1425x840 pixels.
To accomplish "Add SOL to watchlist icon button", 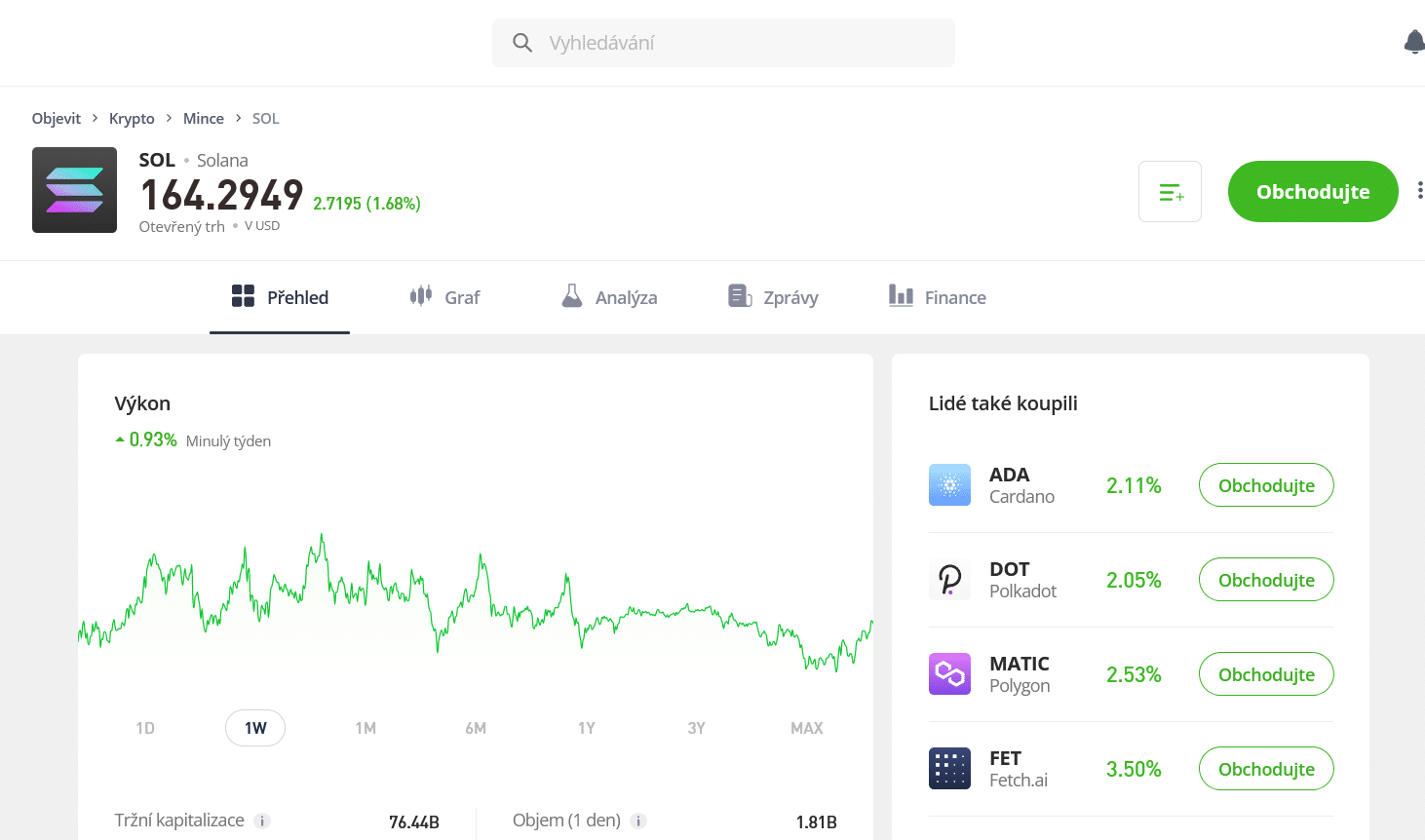I will [1170, 191].
